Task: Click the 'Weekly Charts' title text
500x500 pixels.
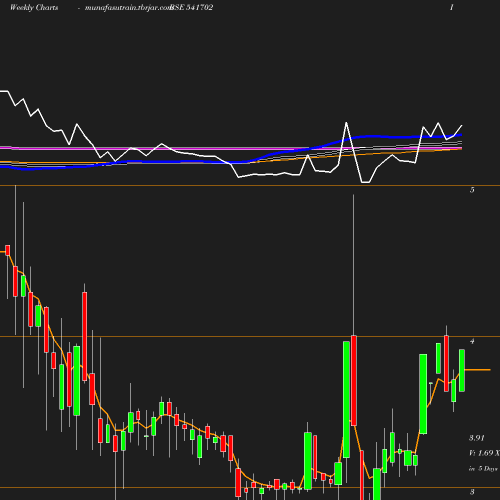Action: [x=34, y=7]
